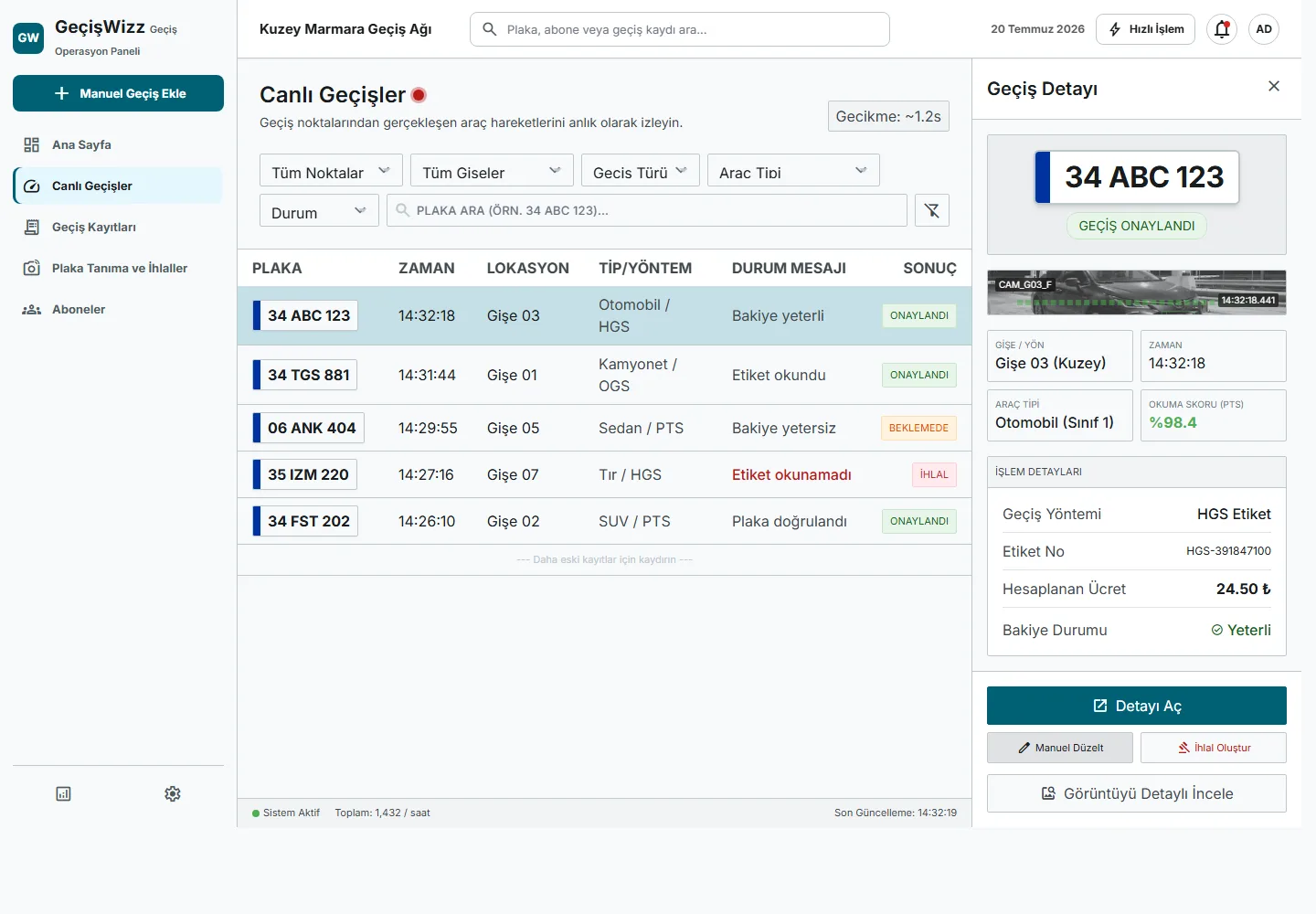The image size is (1316, 914).
Task: Open CAM_G03_F camera snapshot thumbnail
Action: point(1137,292)
